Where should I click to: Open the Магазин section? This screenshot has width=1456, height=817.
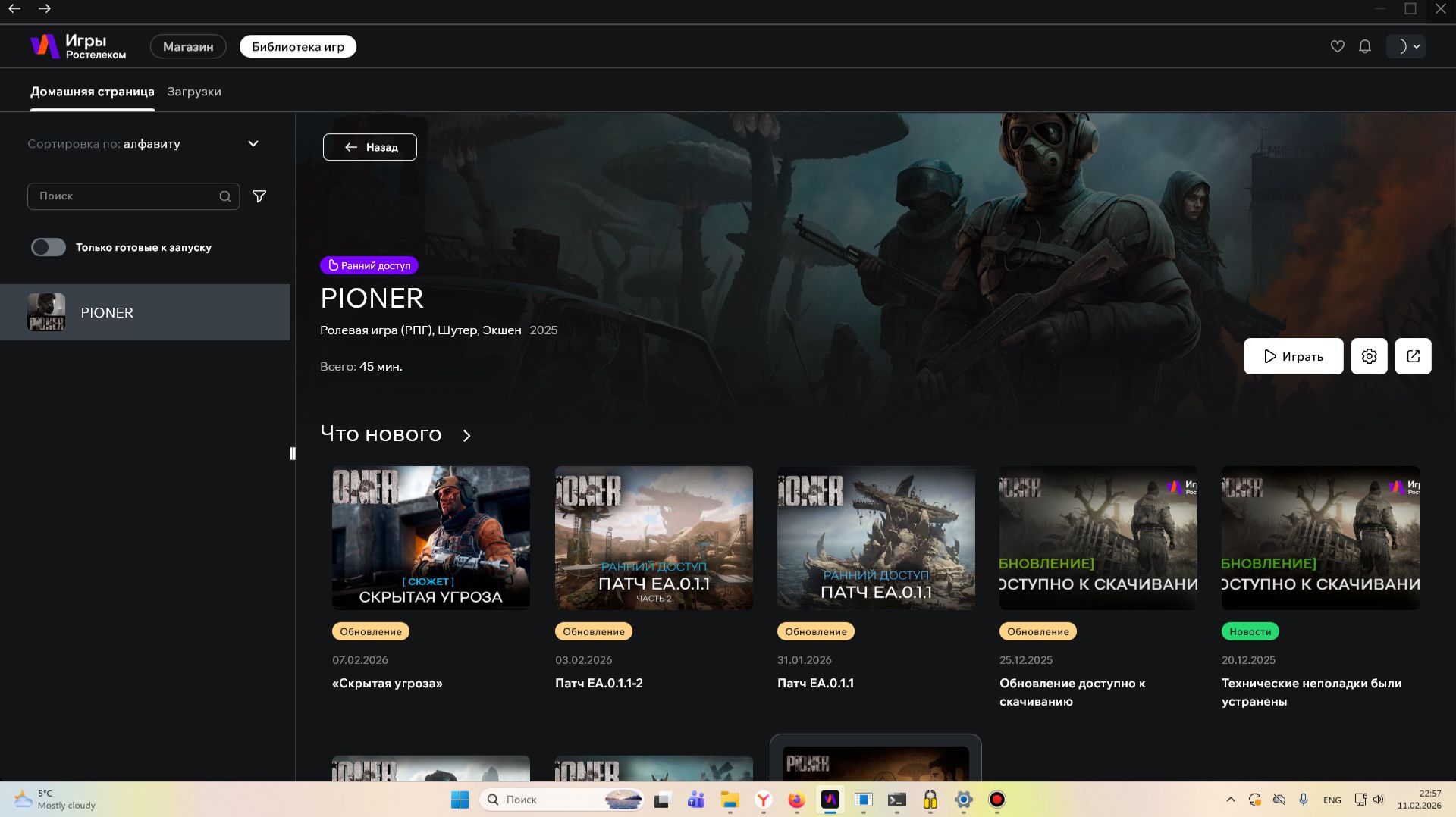pos(188,47)
